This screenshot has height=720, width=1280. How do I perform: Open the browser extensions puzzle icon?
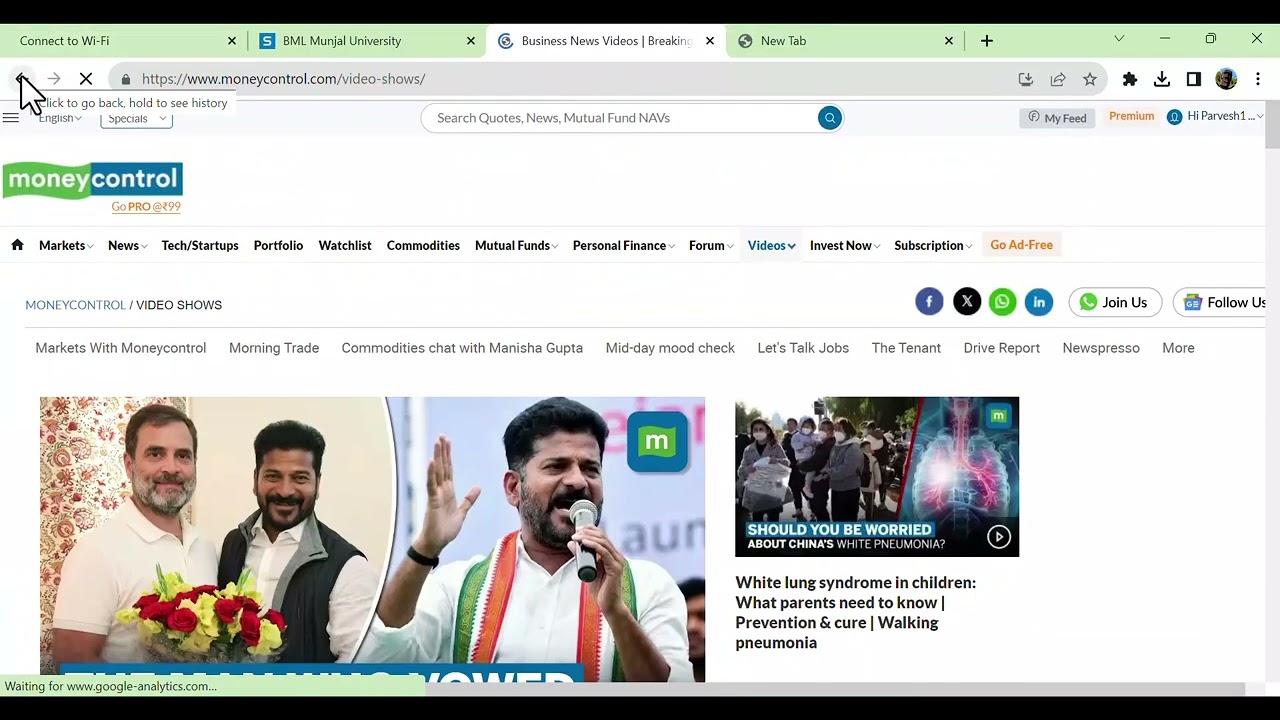[x=1130, y=79]
